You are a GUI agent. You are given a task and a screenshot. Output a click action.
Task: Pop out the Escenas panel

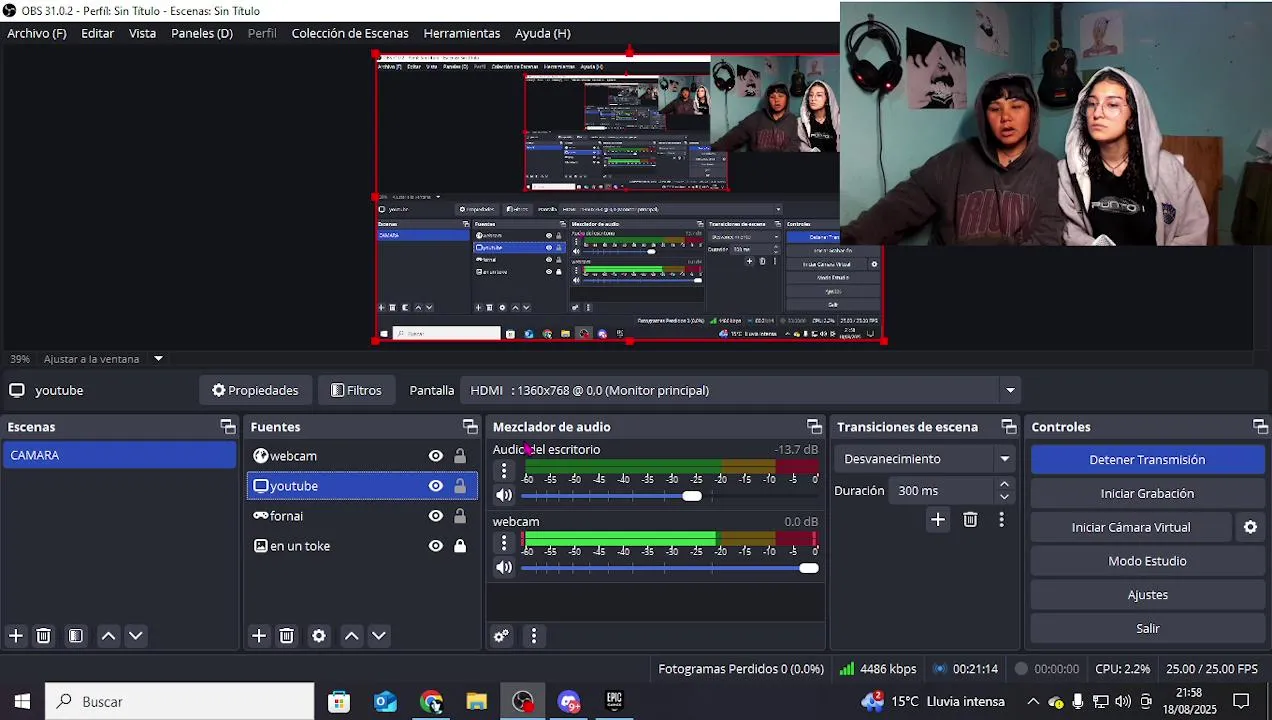click(x=228, y=427)
